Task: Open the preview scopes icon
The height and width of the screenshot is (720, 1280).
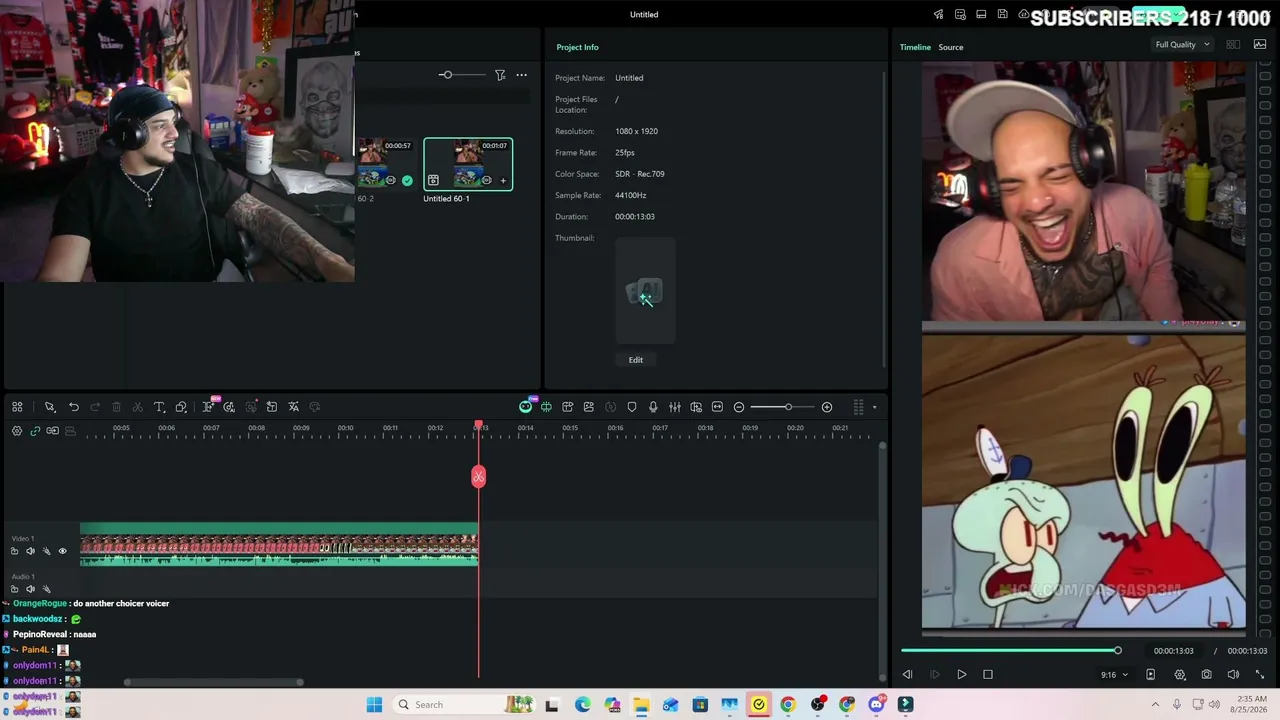Action: point(1259,45)
